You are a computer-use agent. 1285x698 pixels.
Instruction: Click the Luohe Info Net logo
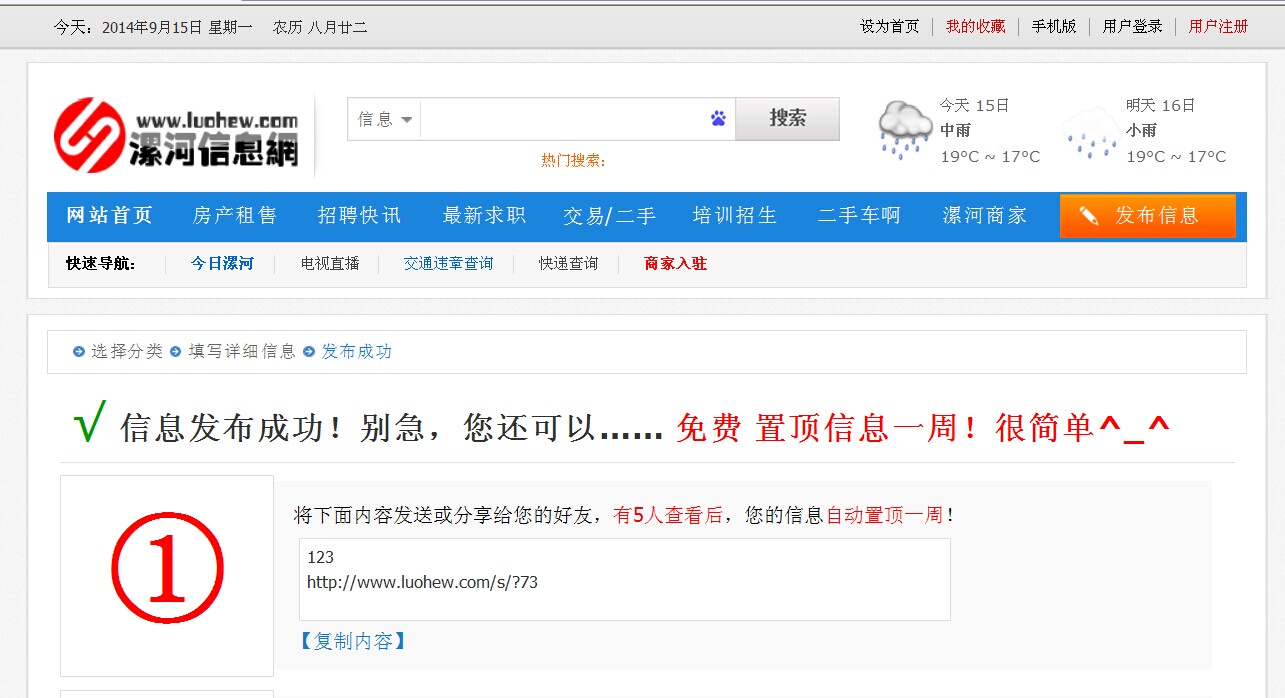176,135
